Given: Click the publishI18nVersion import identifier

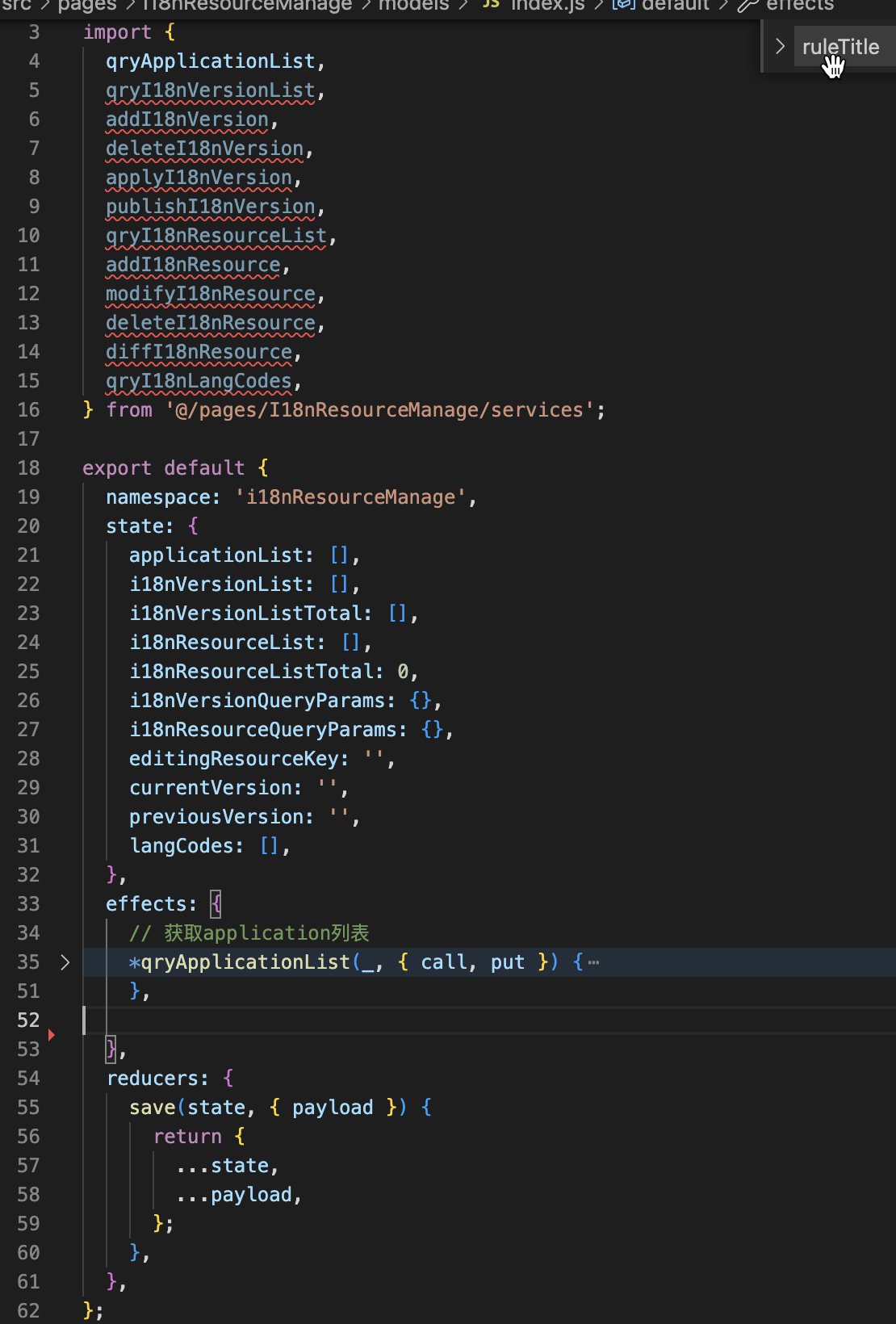Looking at the screenshot, I should [210, 207].
